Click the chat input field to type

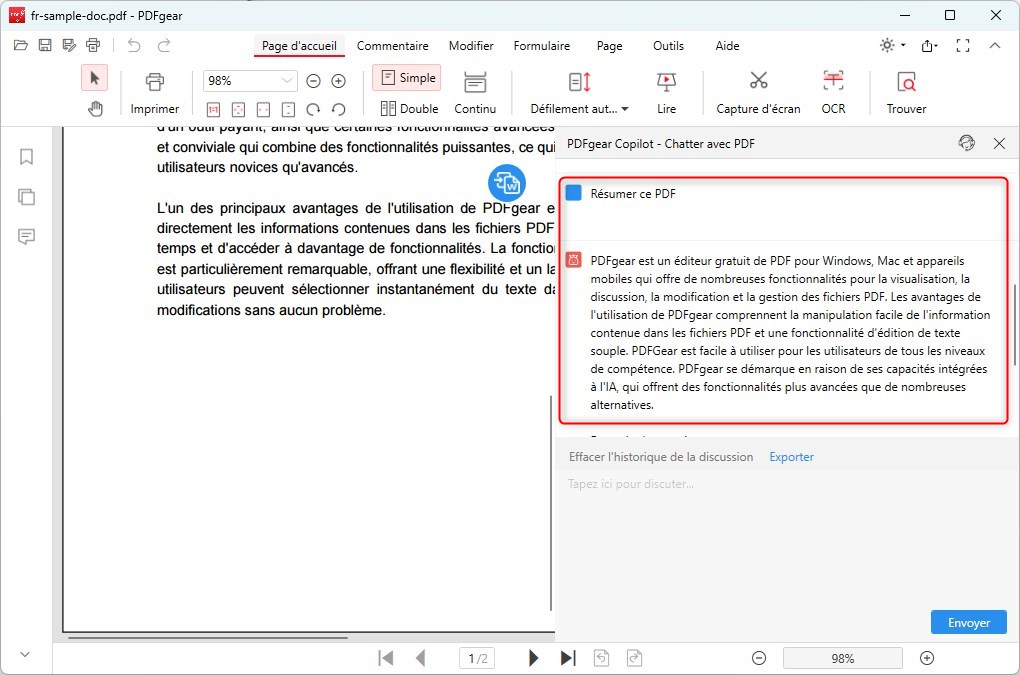700,484
